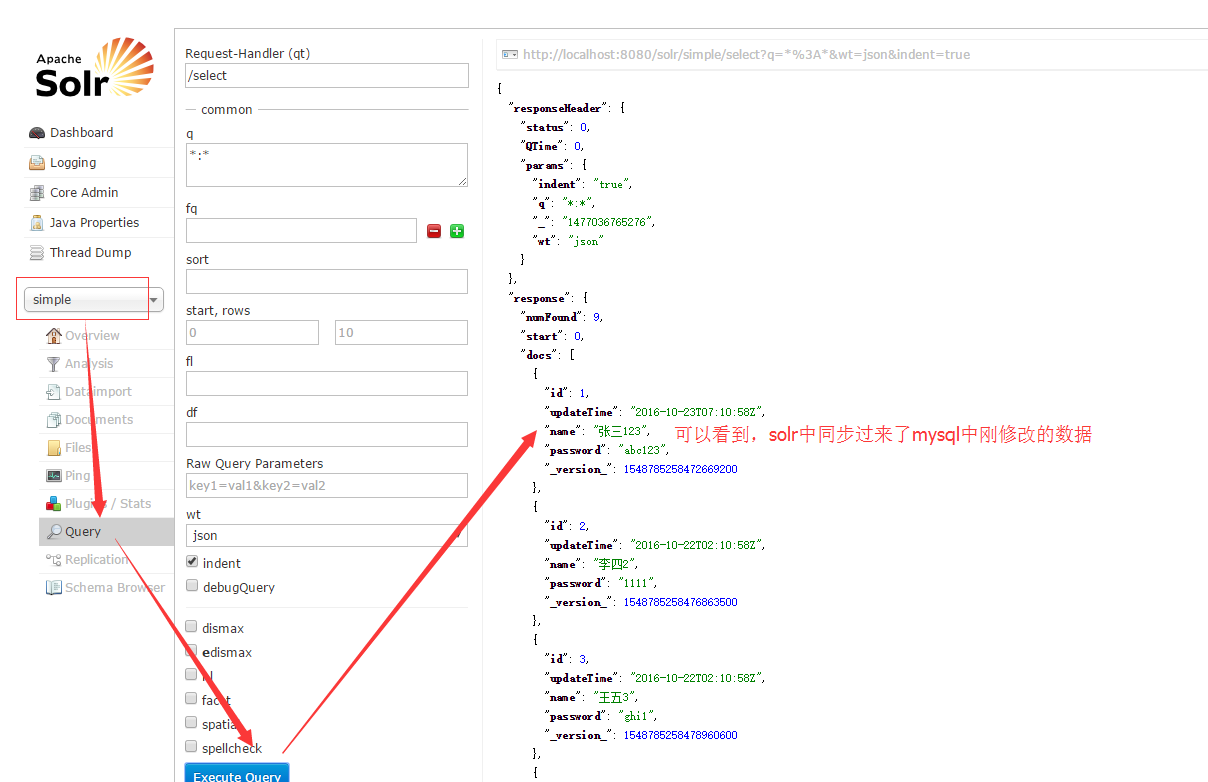
Task: Click the password value ghi1
Action: click(x=637, y=716)
